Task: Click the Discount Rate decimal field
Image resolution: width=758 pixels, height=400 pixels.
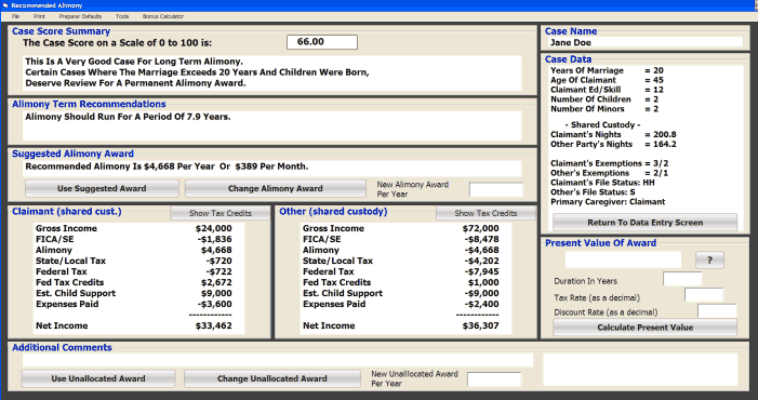Action: (716, 311)
